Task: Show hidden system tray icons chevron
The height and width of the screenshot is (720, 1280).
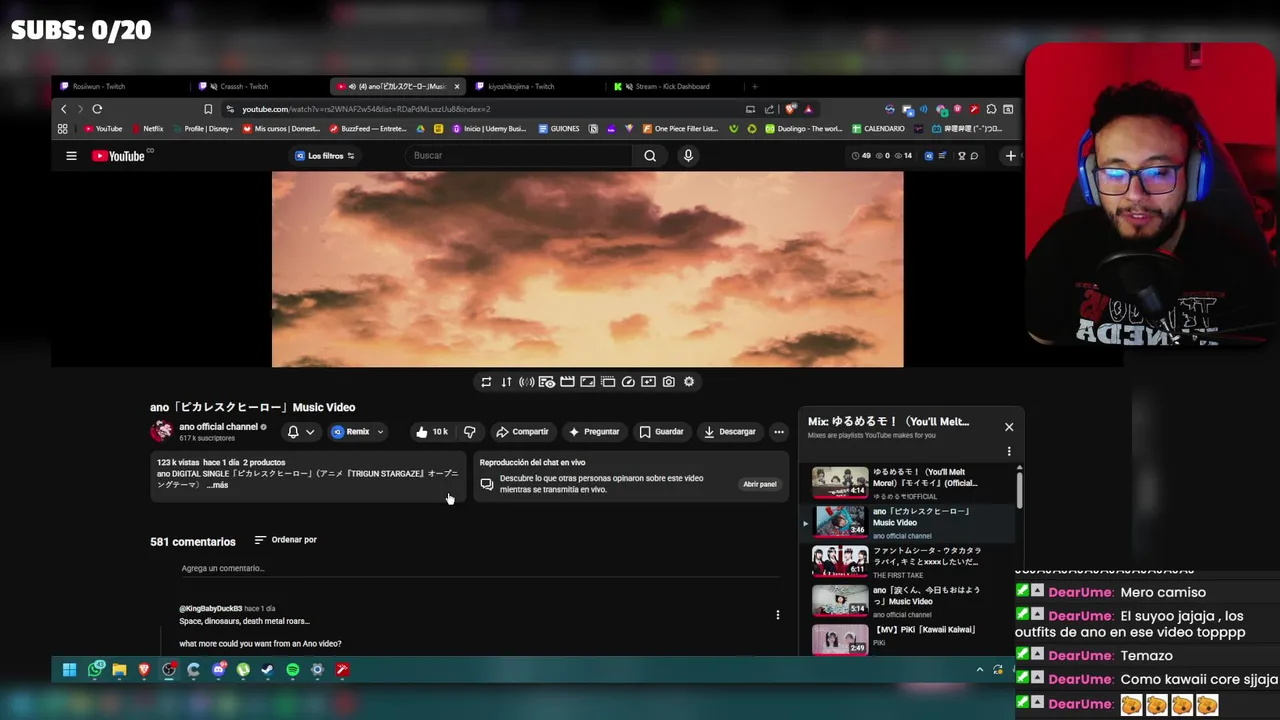Action: coord(980,670)
